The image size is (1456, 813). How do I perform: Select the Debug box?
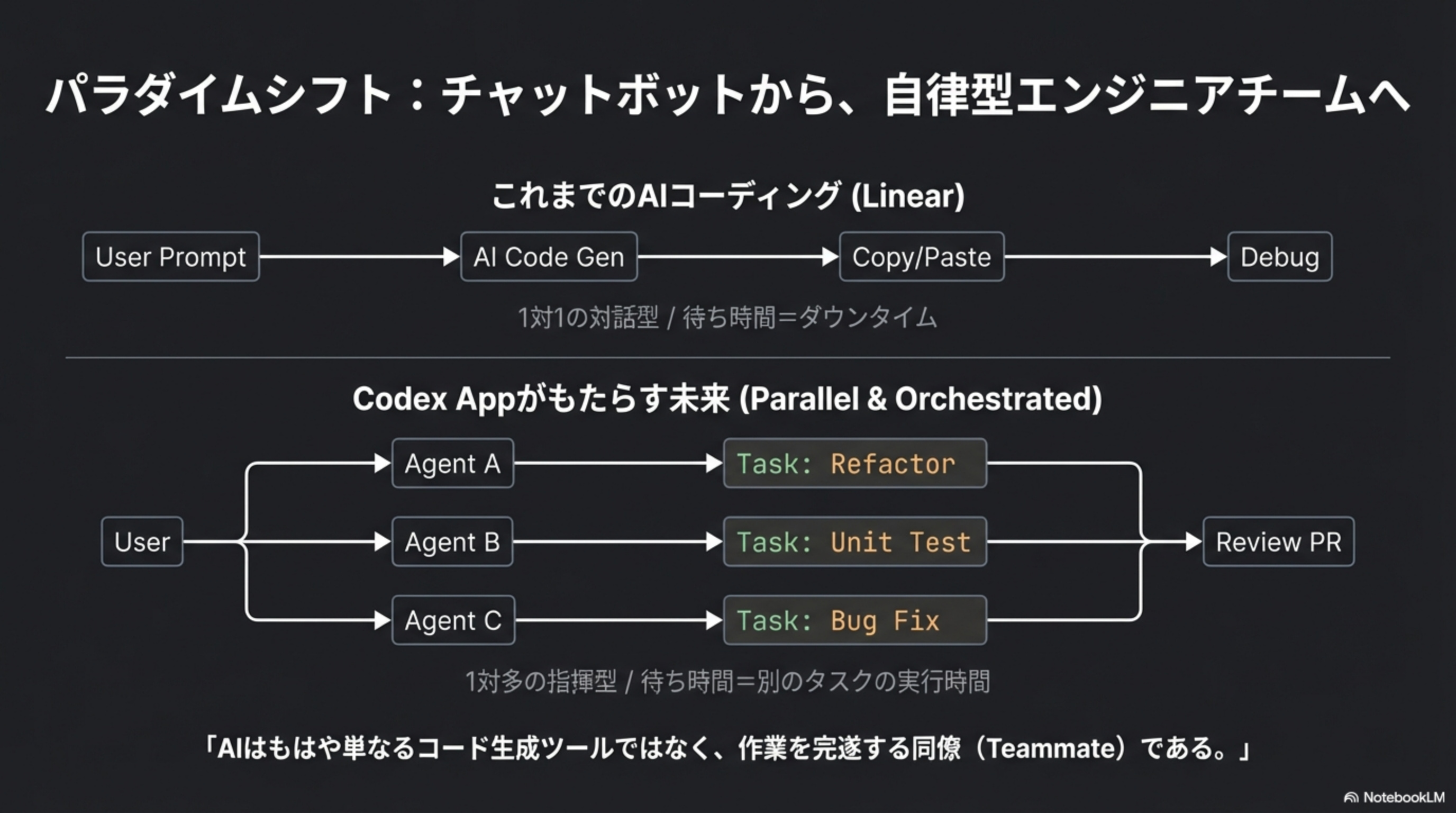tap(1280, 257)
